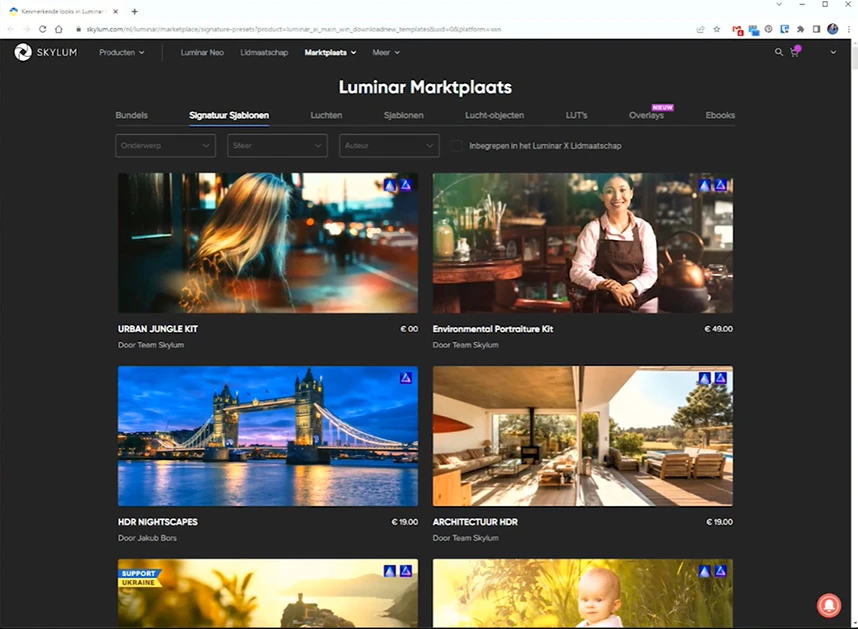Screen dimensions: 858x629
Task: Open browser side panel icon
Action: coord(816,29)
